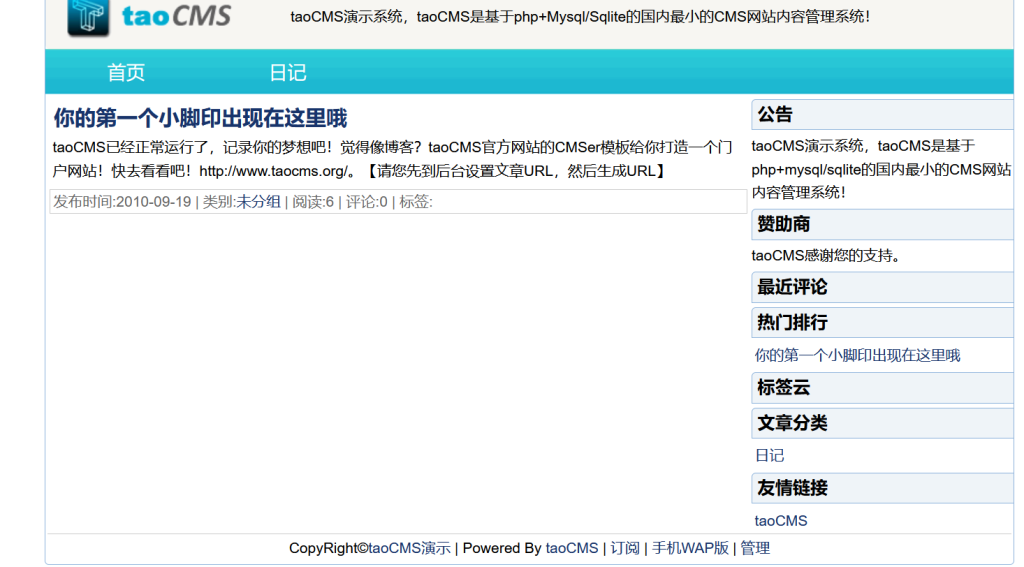The width and height of the screenshot is (1024, 567).
Task: Click the header tagline about taoCMS演示系统
Action: [x=580, y=17]
